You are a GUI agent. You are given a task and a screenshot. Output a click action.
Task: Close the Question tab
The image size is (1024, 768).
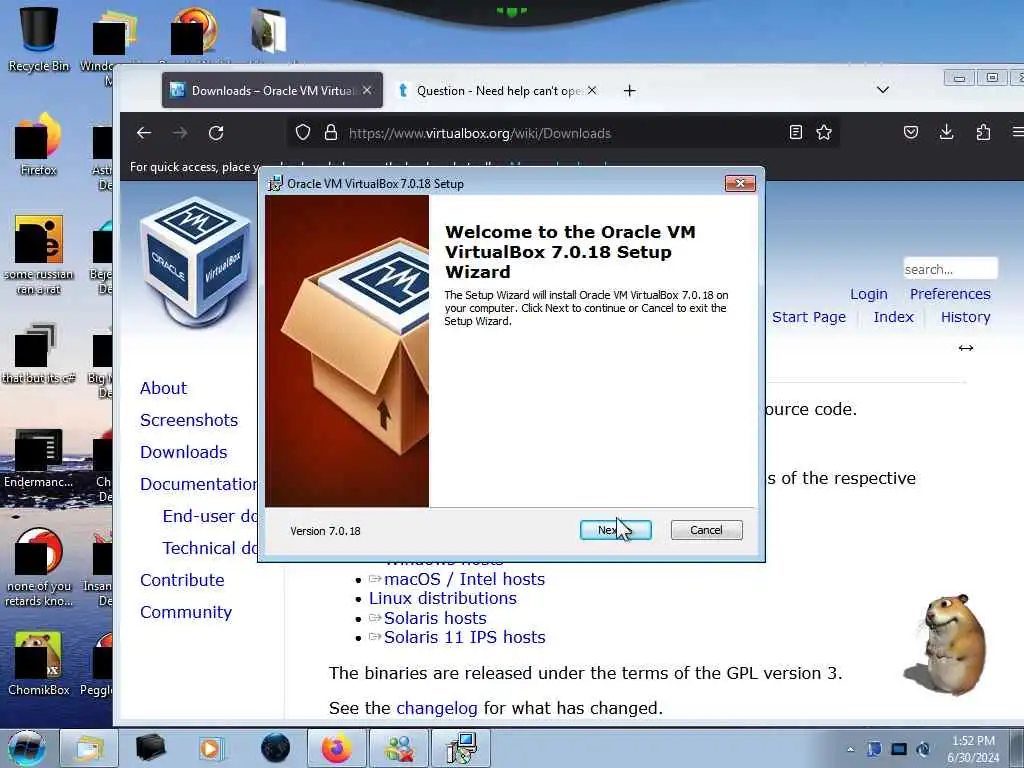(592, 90)
